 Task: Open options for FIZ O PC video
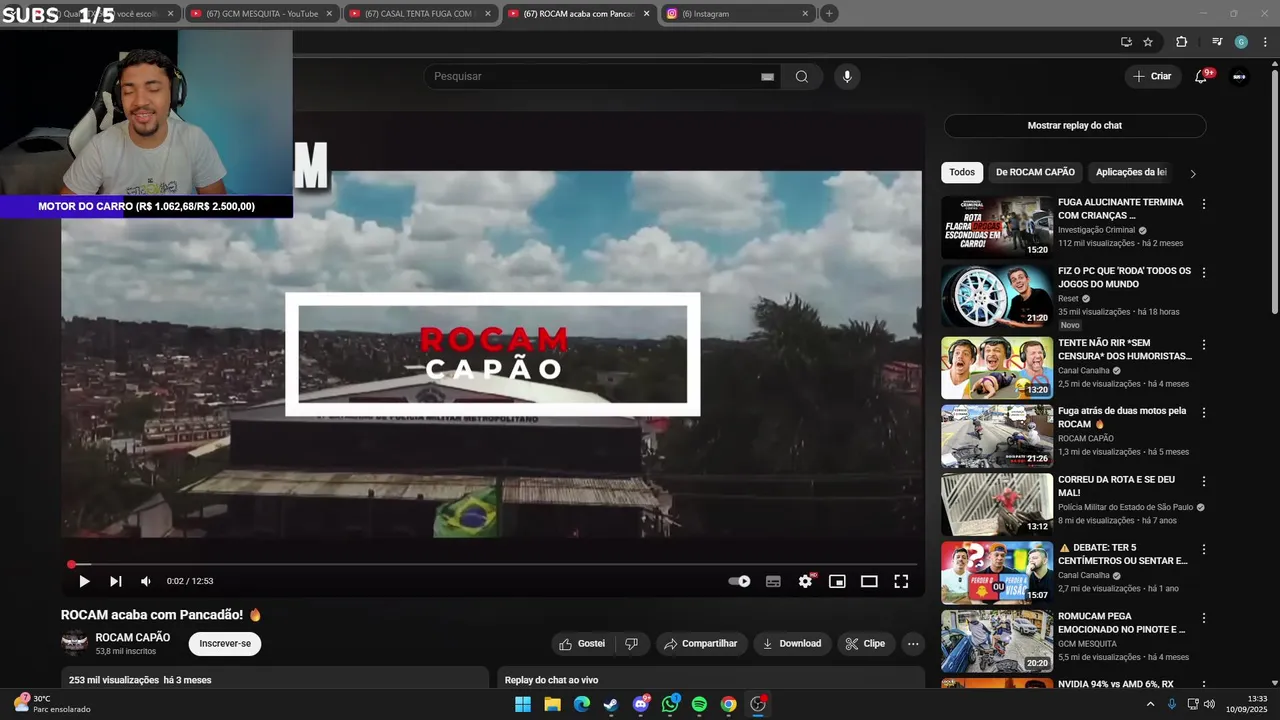point(1204,272)
